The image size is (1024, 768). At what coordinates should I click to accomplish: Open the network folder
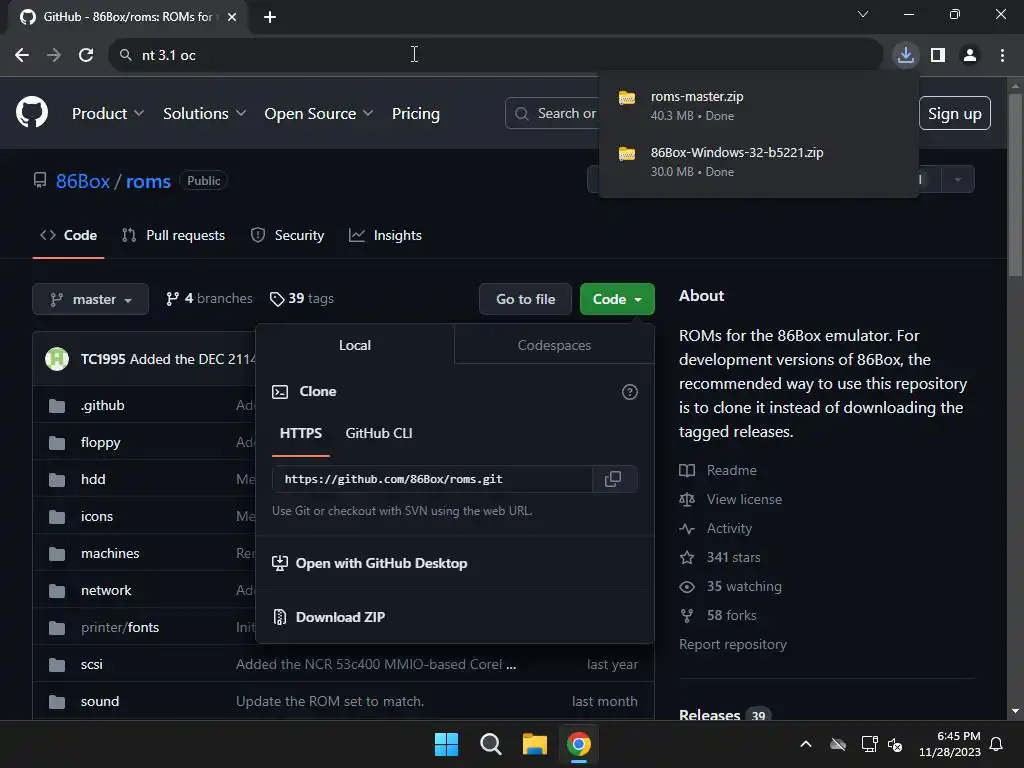(106, 590)
